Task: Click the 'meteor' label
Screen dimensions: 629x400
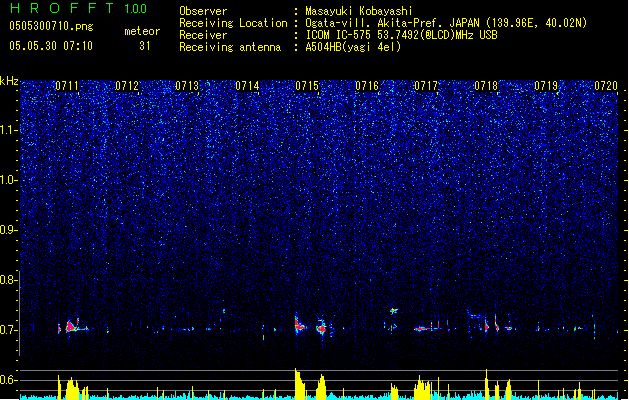Action: pyautogui.click(x=142, y=31)
